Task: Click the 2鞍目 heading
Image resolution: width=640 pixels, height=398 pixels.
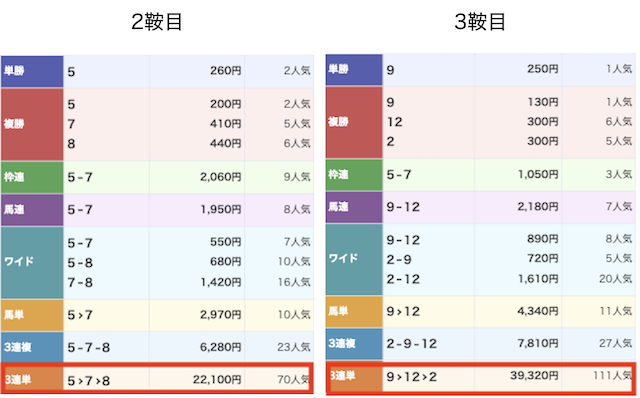Action: (x=157, y=22)
